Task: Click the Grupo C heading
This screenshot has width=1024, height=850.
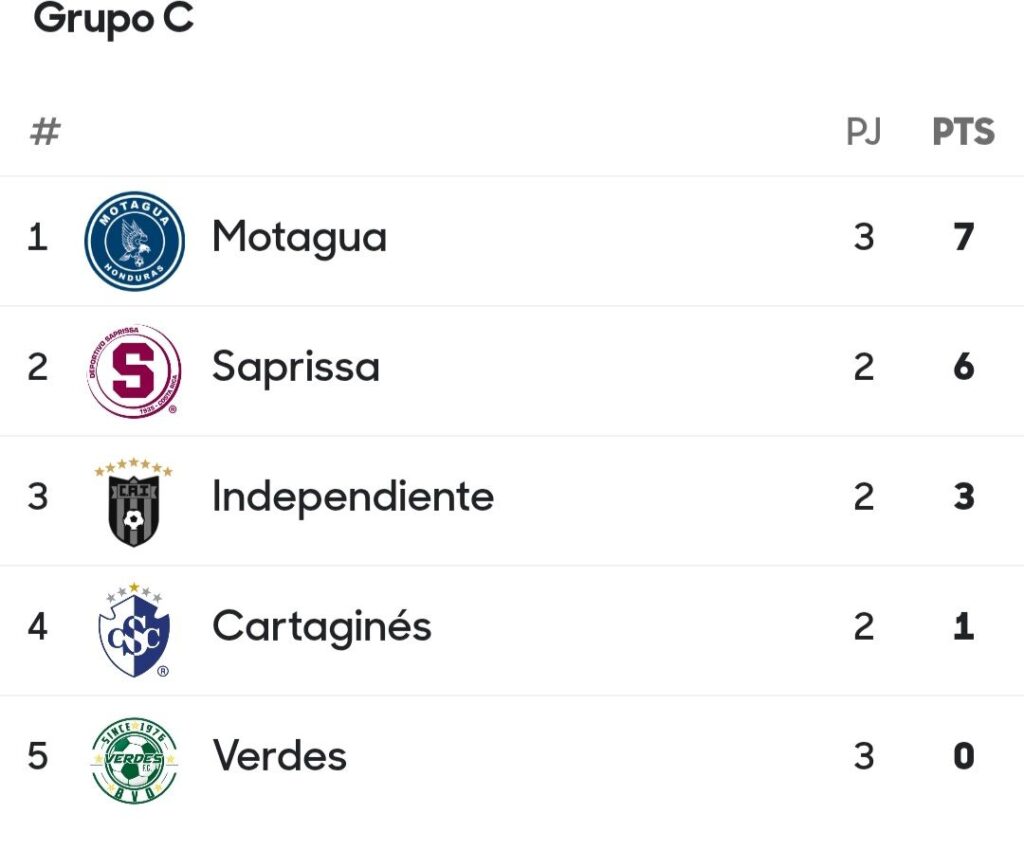Action: coord(113,18)
